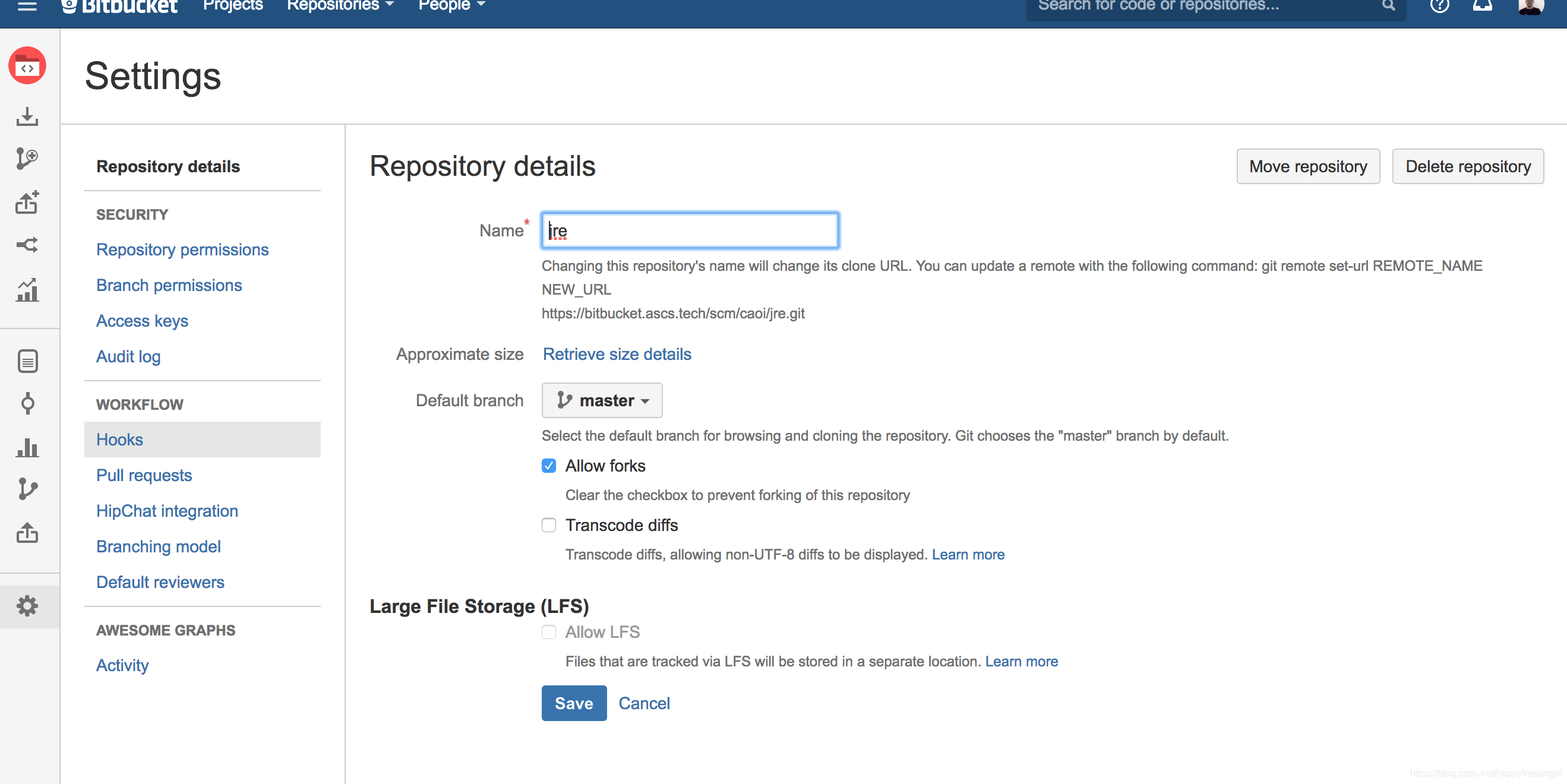Click the repository settings gear icon

[x=27, y=606]
